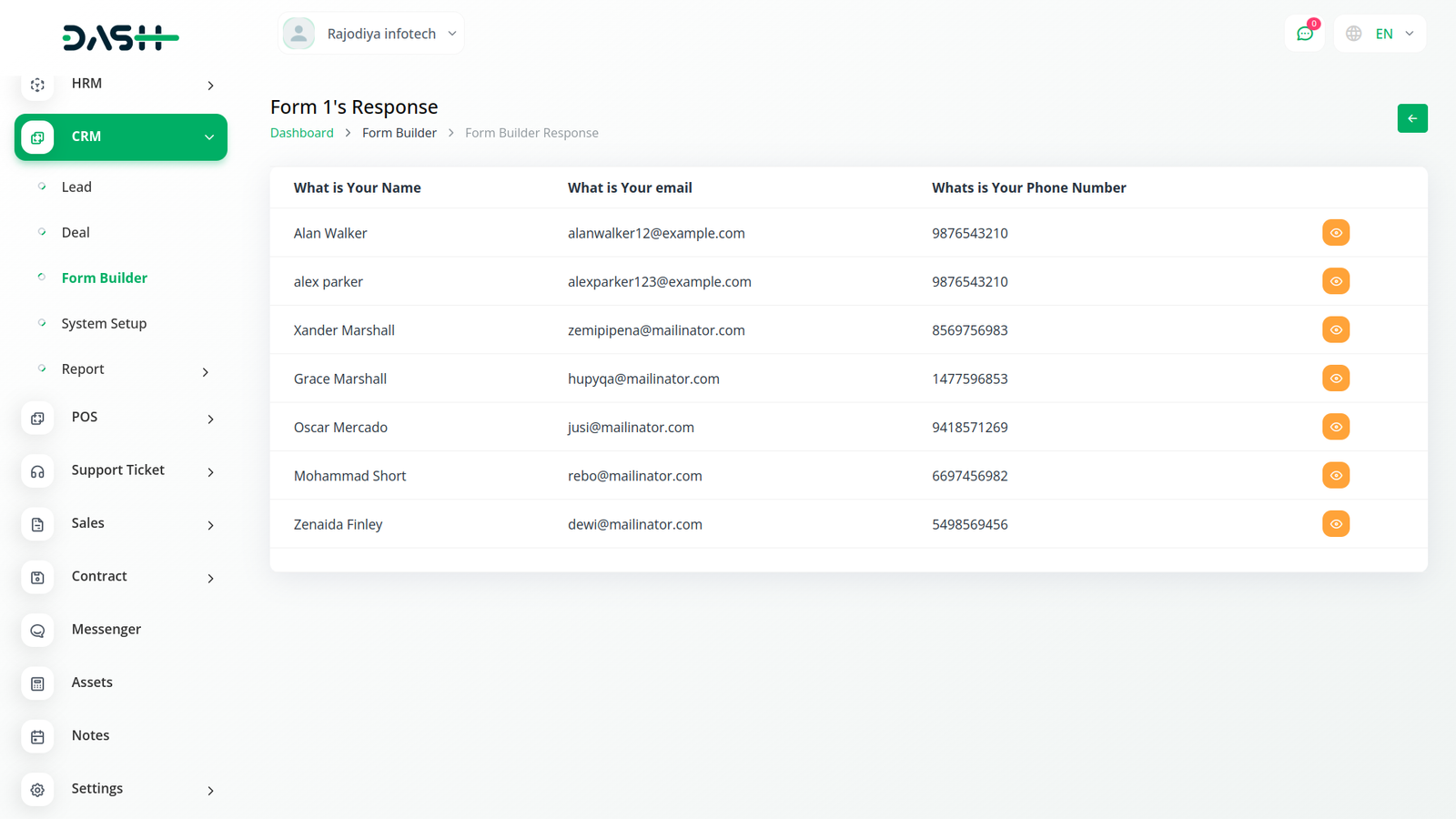Click the Notes calendar icon
Image resolution: width=1456 pixels, height=819 pixels.
pyautogui.click(x=37, y=736)
